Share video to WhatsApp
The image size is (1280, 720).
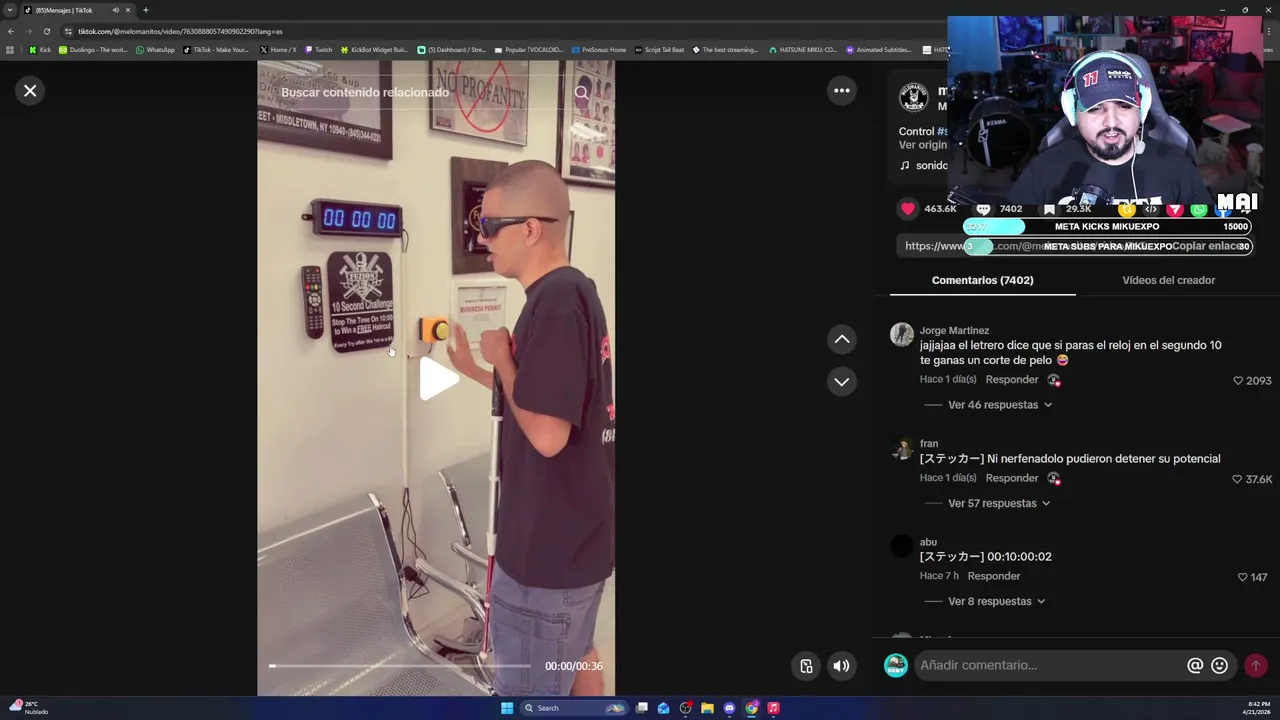(1199, 209)
